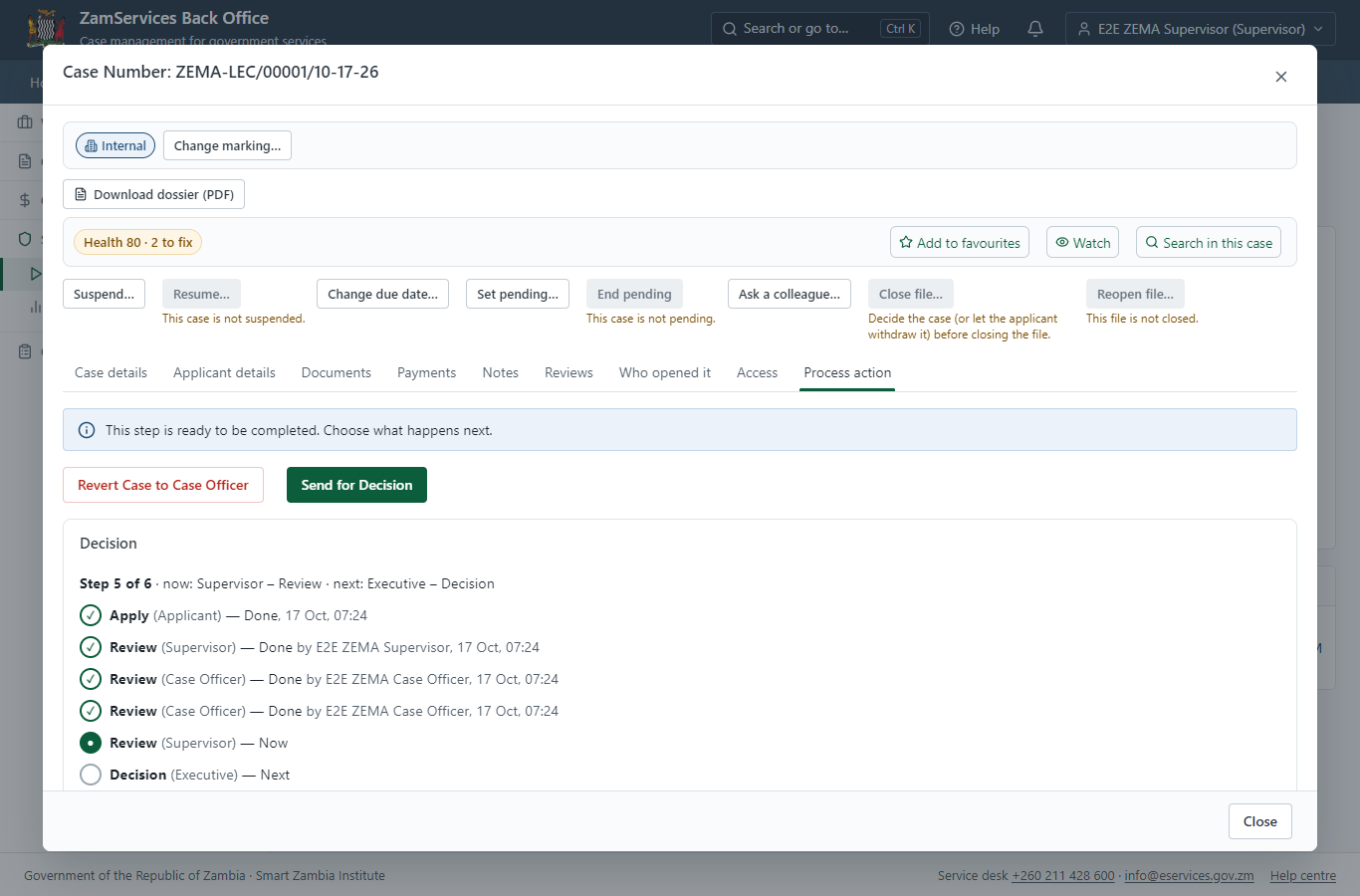
Task: Open the Payments tab
Action: tap(426, 372)
